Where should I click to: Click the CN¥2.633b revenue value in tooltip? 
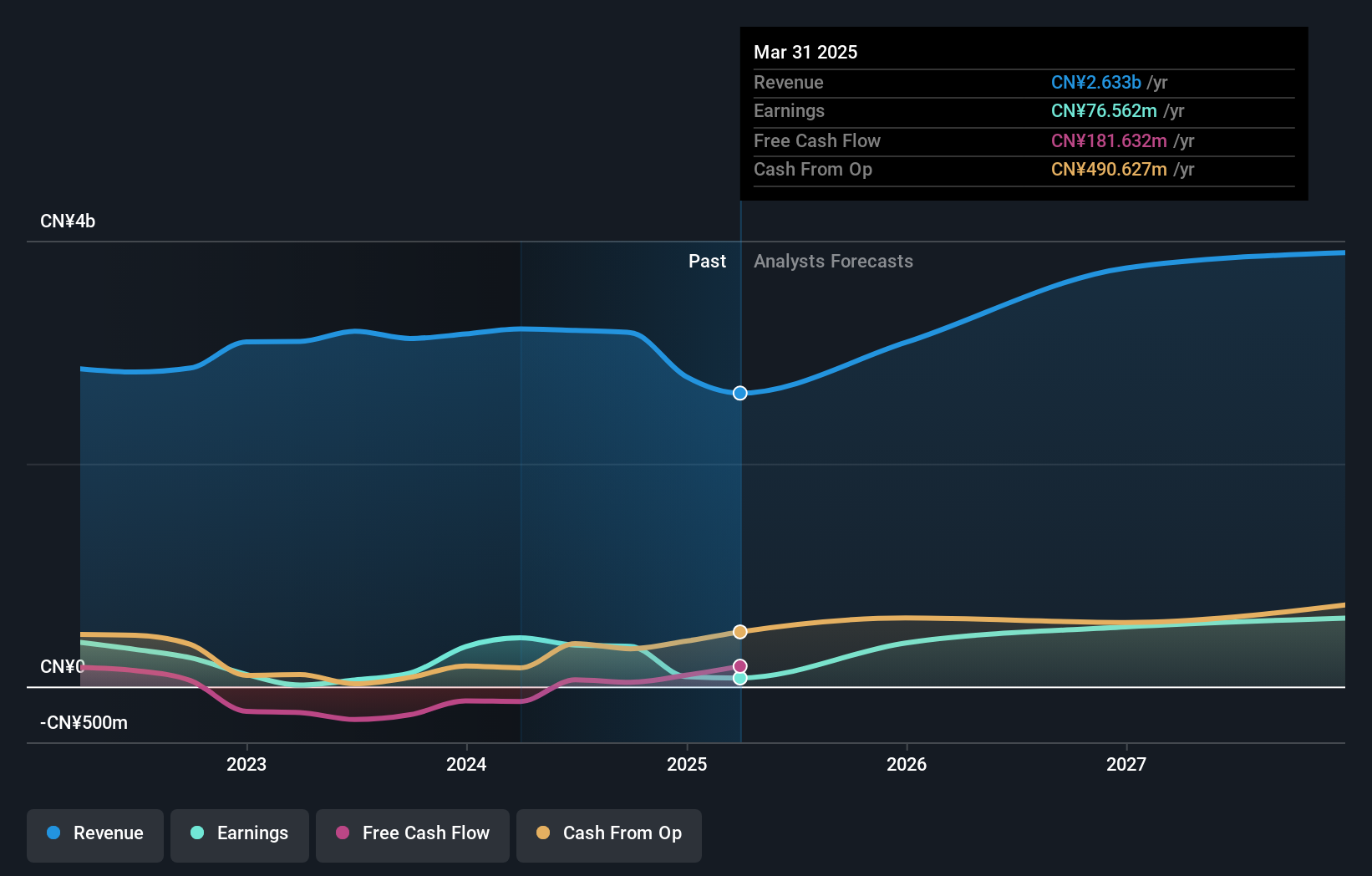coord(1096,83)
